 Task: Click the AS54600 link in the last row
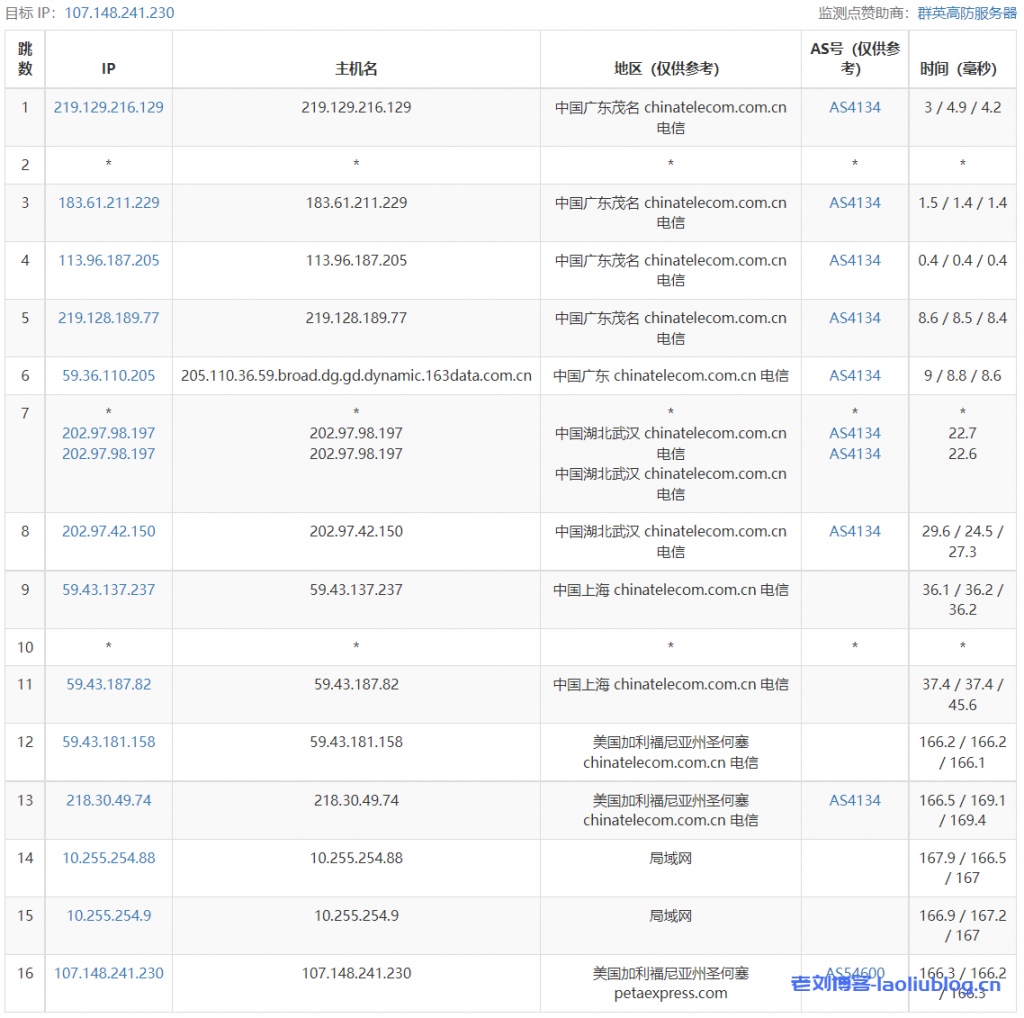coord(855,973)
